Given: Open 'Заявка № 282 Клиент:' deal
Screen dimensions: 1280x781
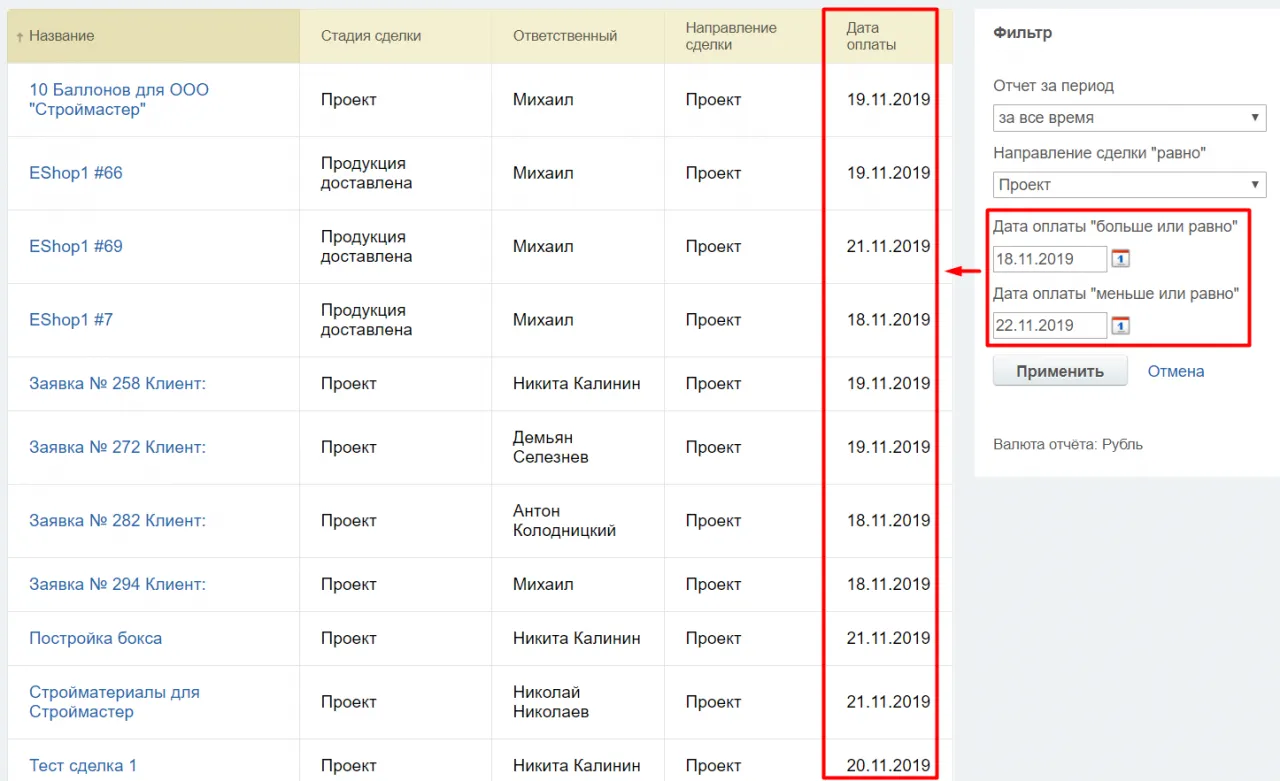Looking at the screenshot, I should (117, 521).
